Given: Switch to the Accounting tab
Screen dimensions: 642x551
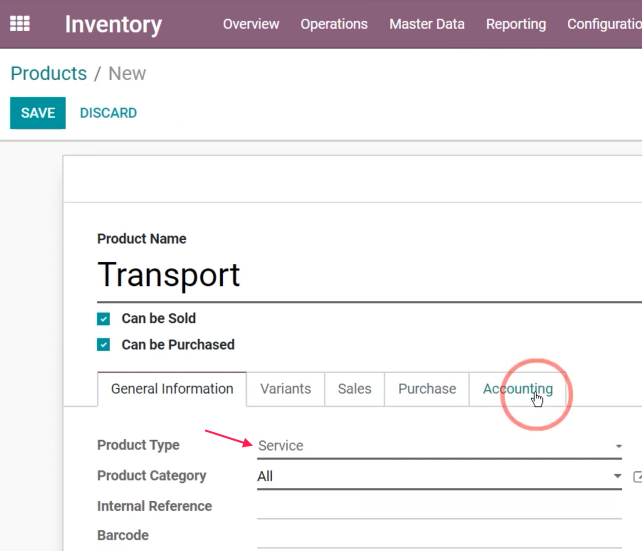Looking at the screenshot, I should [x=518, y=389].
